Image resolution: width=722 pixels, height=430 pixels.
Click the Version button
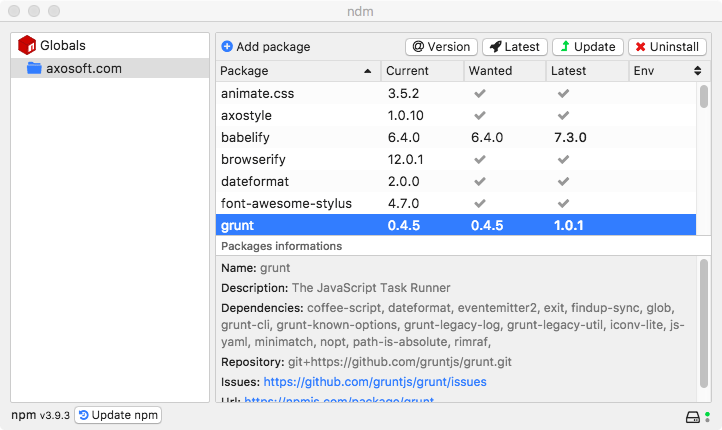441,46
